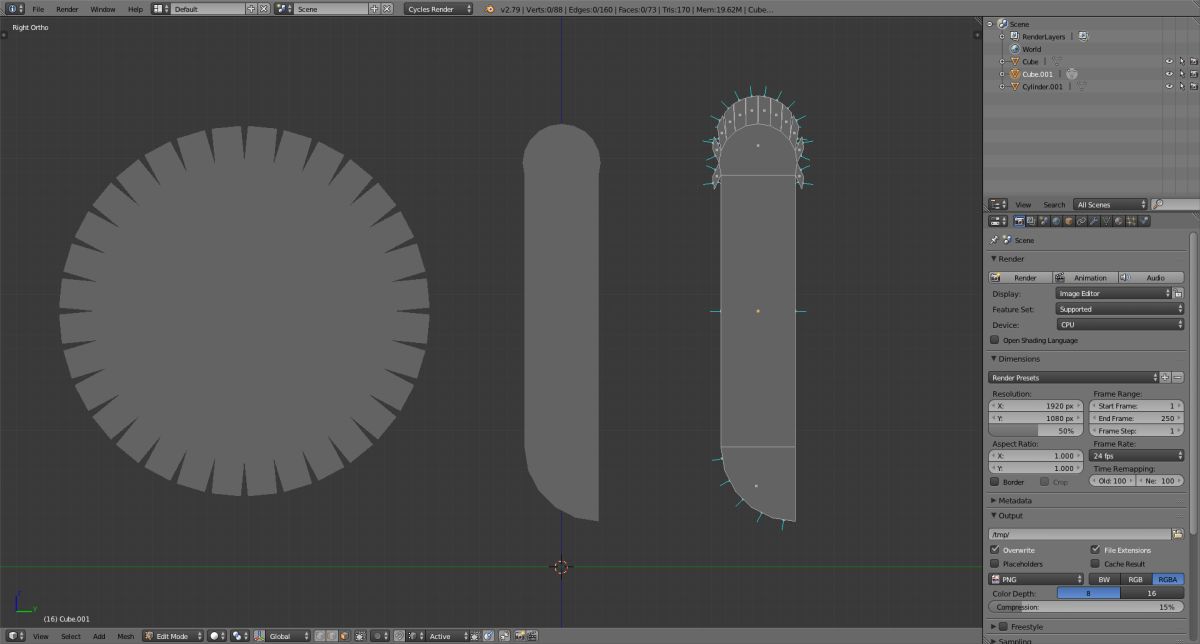Toggle snap magnet icon in 3D header
The image size is (1200, 644).
click(399, 636)
